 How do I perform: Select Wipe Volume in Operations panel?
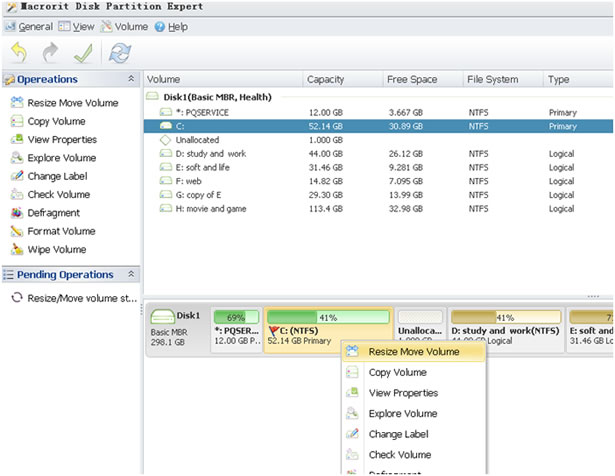[x=48, y=249]
